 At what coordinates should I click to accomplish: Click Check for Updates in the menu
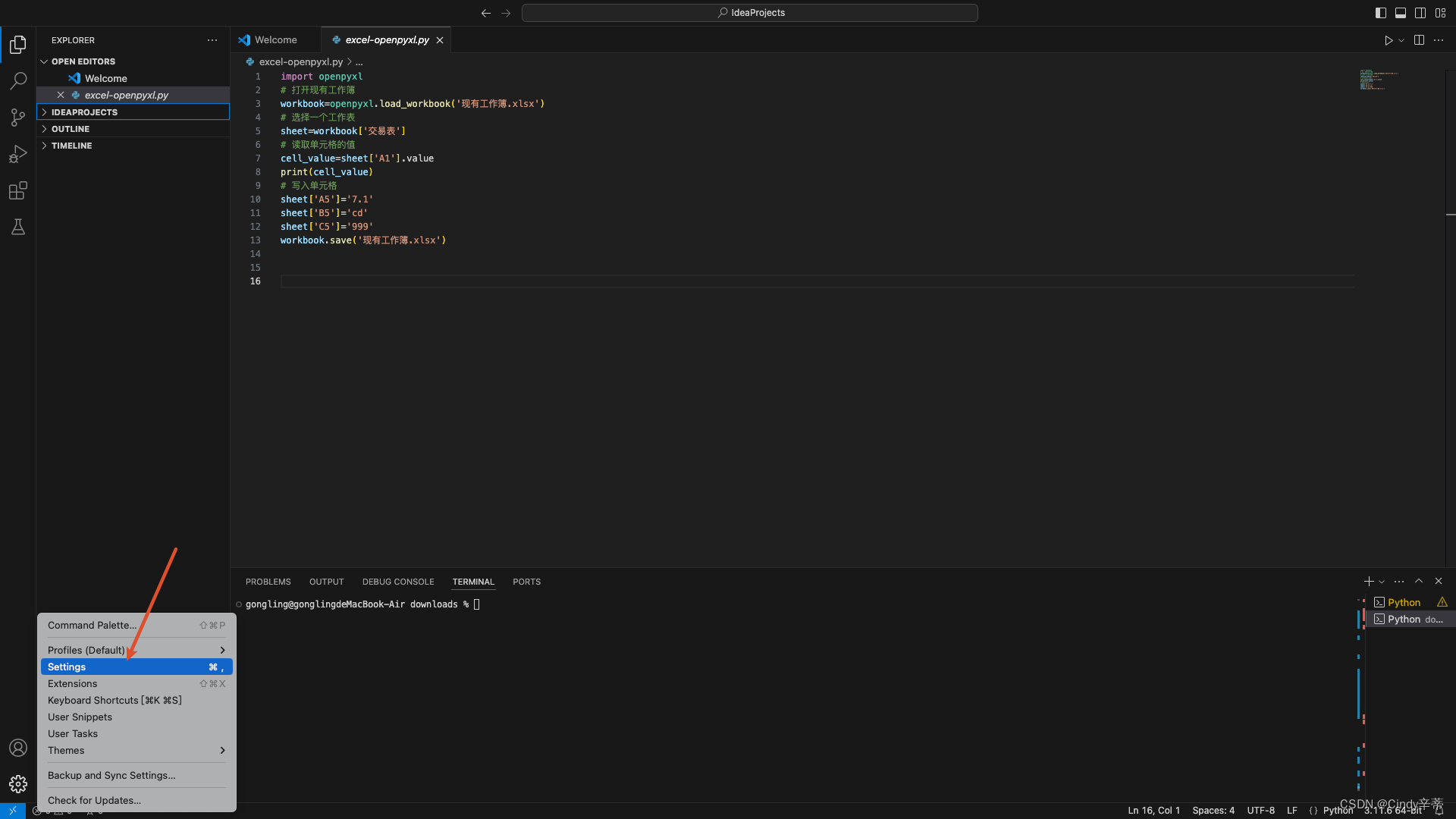pyautogui.click(x=94, y=800)
